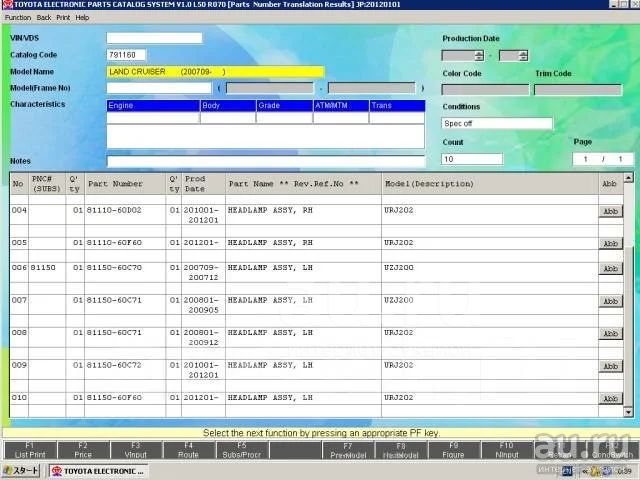Click the Notes input field
The height and width of the screenshot is (480, 640).
[x=266, y=161]
